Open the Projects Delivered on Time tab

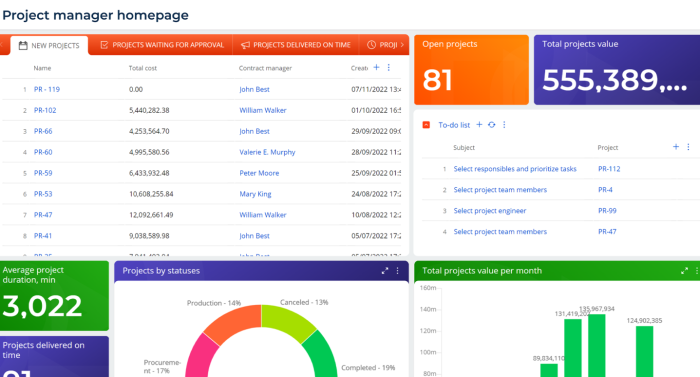coord(296,45)
